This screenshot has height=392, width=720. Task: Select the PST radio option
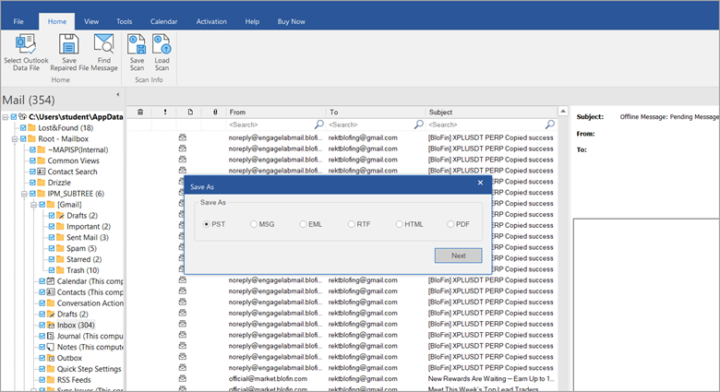(206, 224)
